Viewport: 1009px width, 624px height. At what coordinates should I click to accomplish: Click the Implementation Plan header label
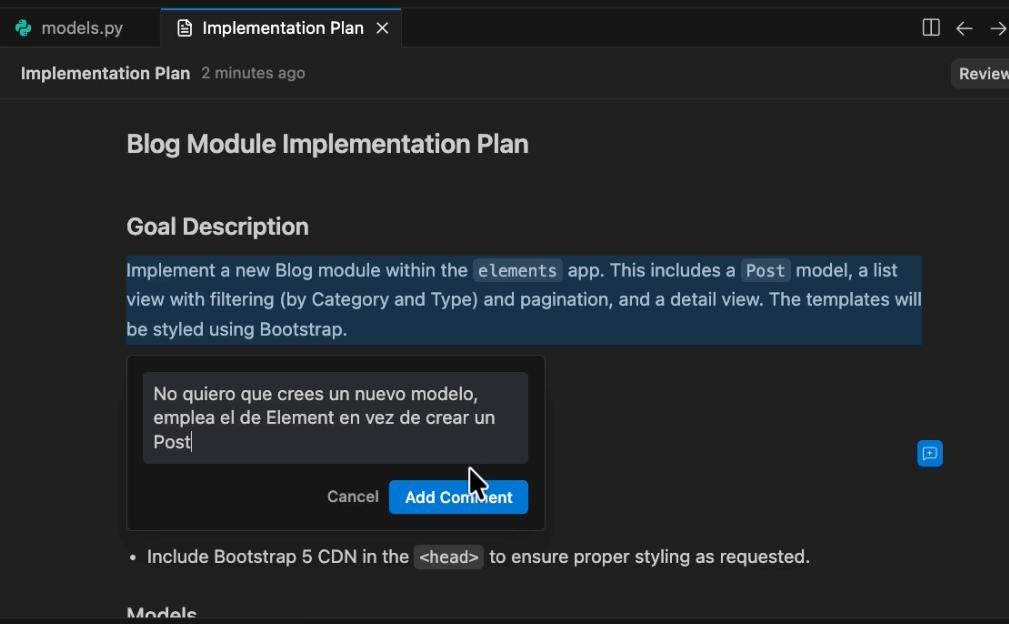pyautogui.click(x=105, y=73)
